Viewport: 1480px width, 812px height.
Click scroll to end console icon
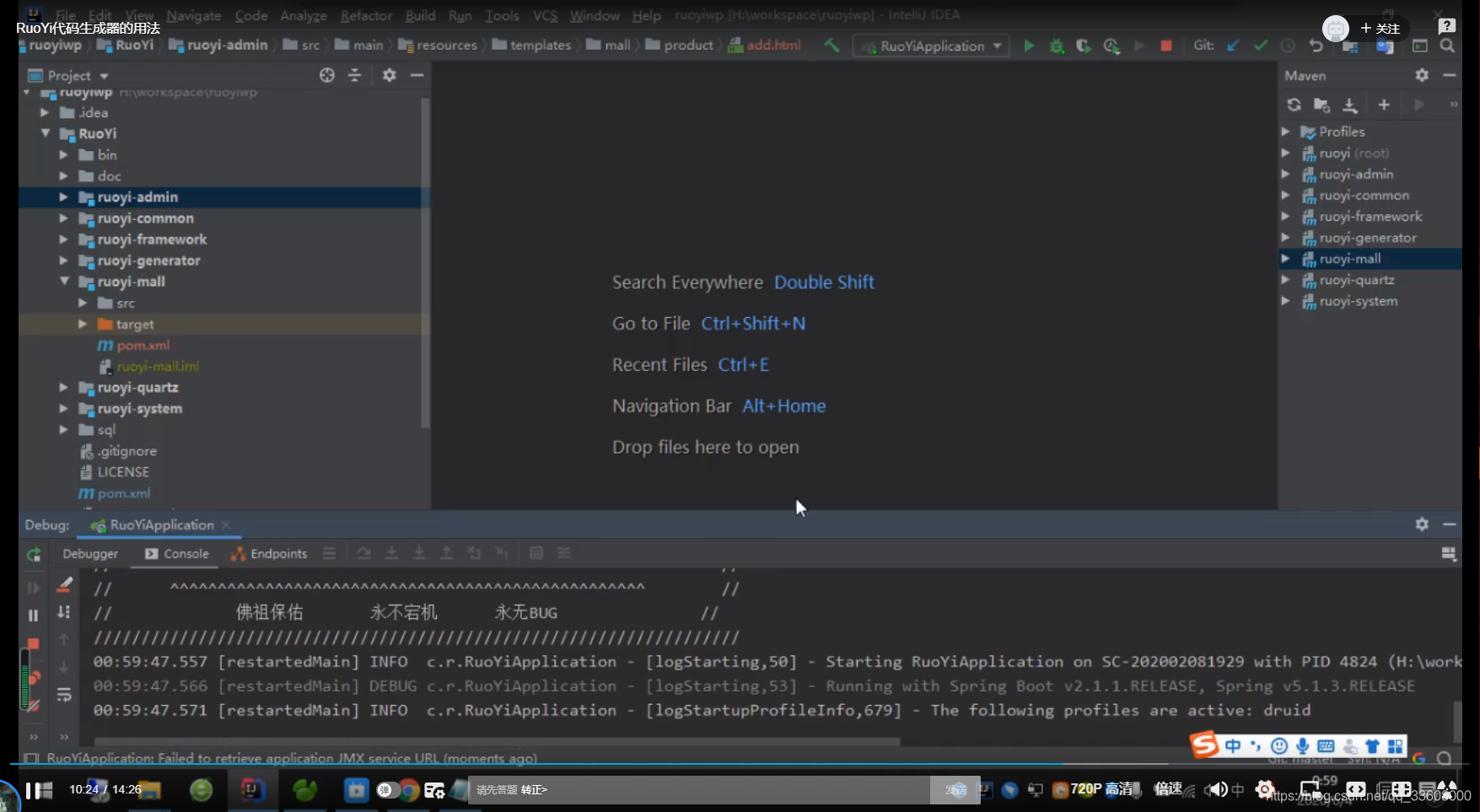(x=64, y=611)
